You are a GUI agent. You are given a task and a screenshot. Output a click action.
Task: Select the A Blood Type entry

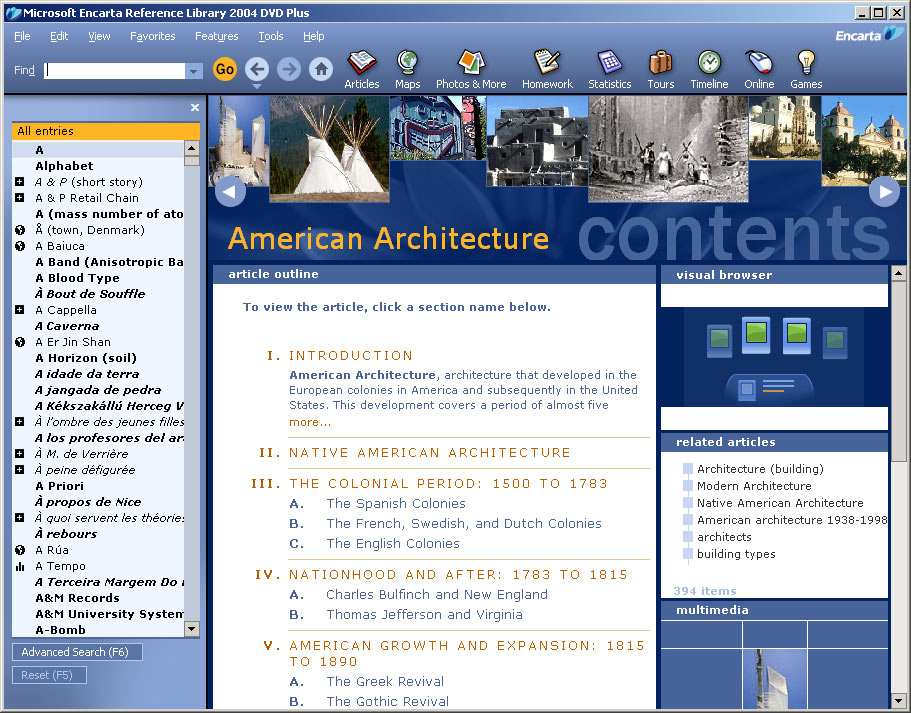point(77,278)
